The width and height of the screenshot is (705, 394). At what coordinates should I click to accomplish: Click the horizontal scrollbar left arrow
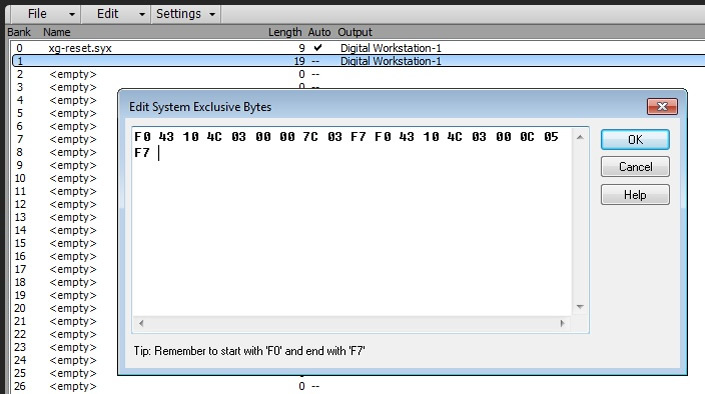(141, 323)
